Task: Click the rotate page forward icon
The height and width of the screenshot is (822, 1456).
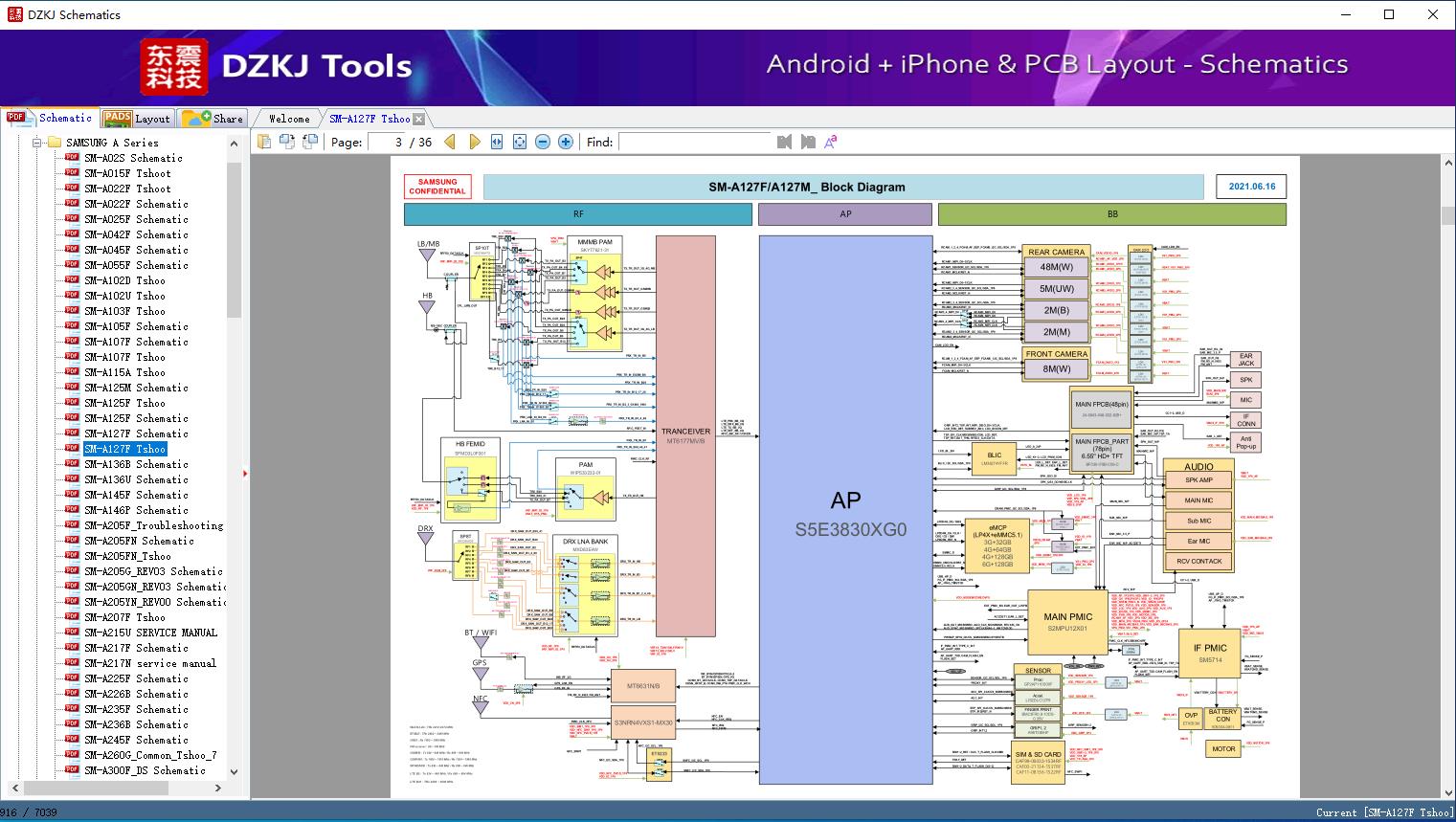Action: pyautogui.click(x=287, y=142)
